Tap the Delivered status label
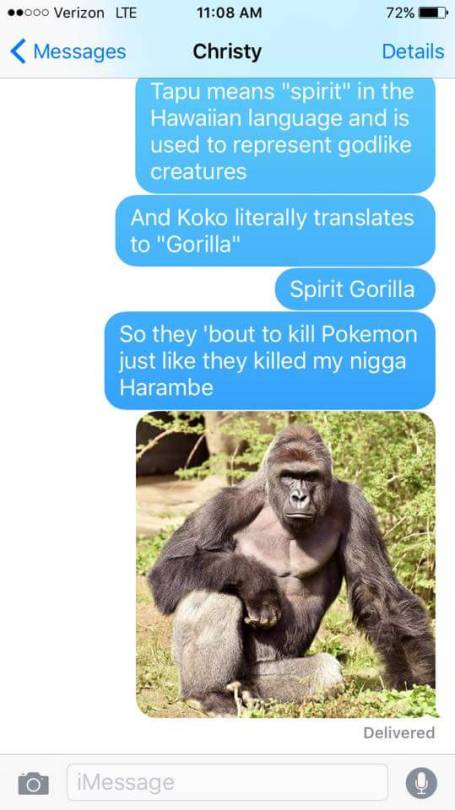 (x=399, y=733)
